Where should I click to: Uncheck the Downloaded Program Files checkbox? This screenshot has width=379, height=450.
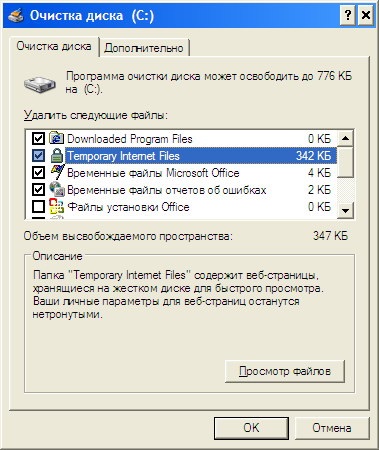[38, 139]
